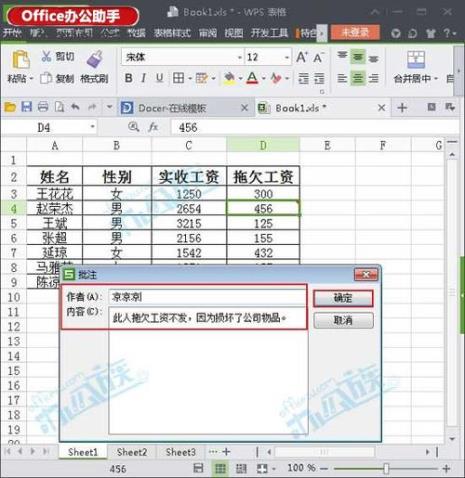465x478 pixels.
Task: Expand the quick access toolbar dropdown arrow
Action: pyautogui.click(x=109, y=107)
